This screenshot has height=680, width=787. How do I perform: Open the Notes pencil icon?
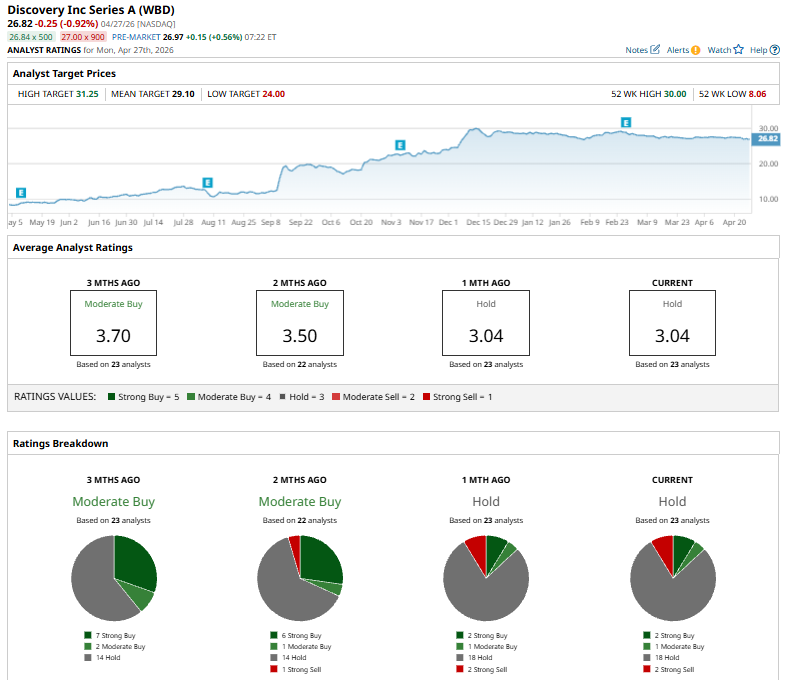655,50
